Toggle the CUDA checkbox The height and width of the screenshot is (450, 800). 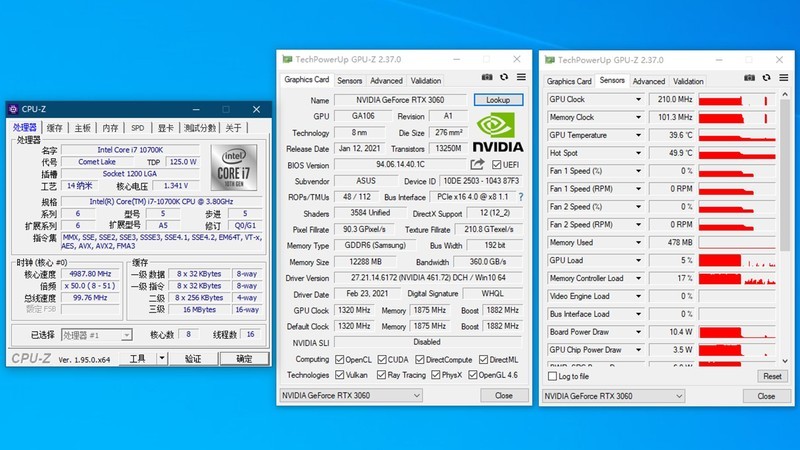pyautogui.click(x=382, y=360)
